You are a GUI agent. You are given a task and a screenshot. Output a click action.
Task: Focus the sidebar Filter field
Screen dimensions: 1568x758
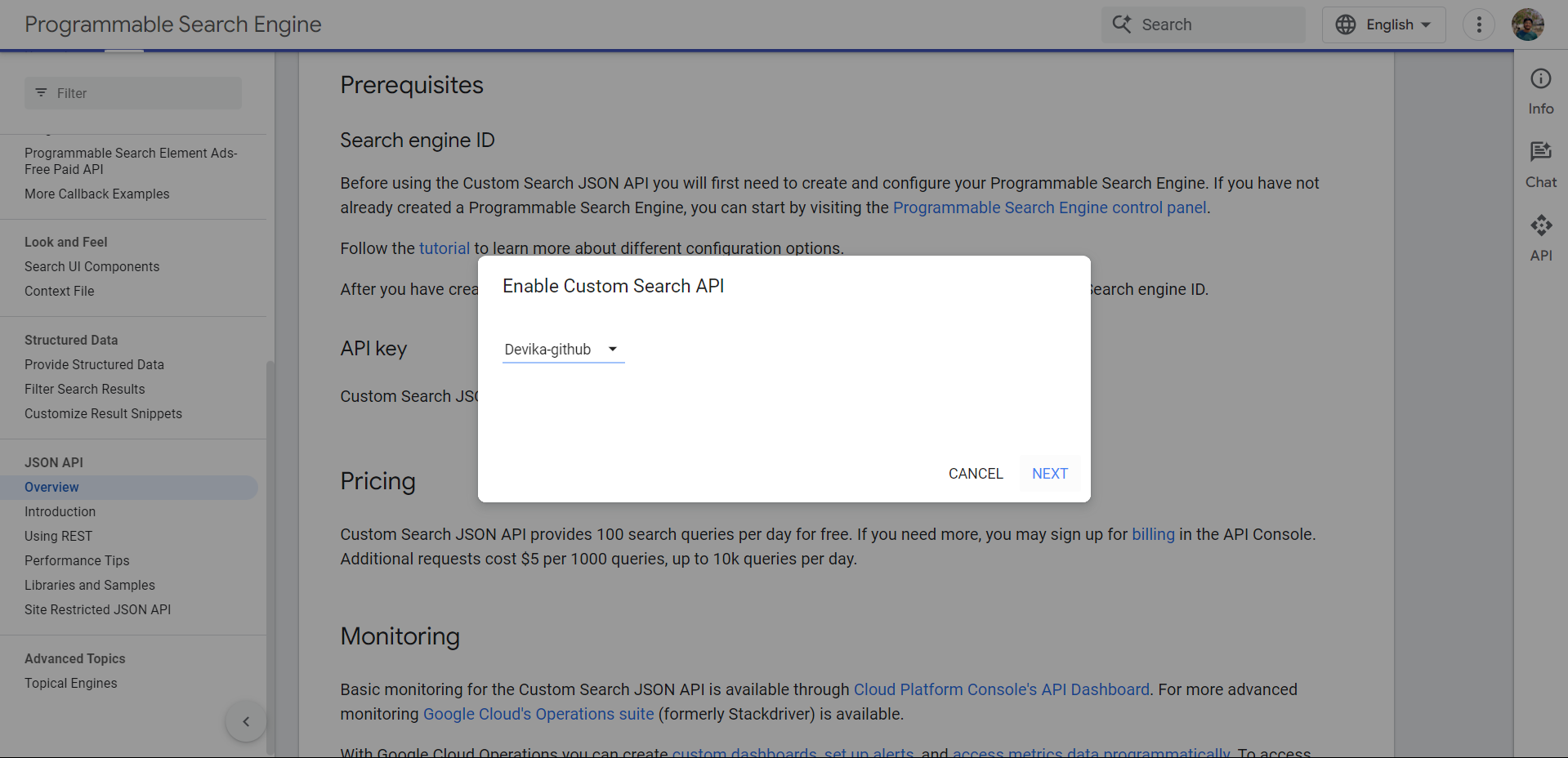pos(133,93)
